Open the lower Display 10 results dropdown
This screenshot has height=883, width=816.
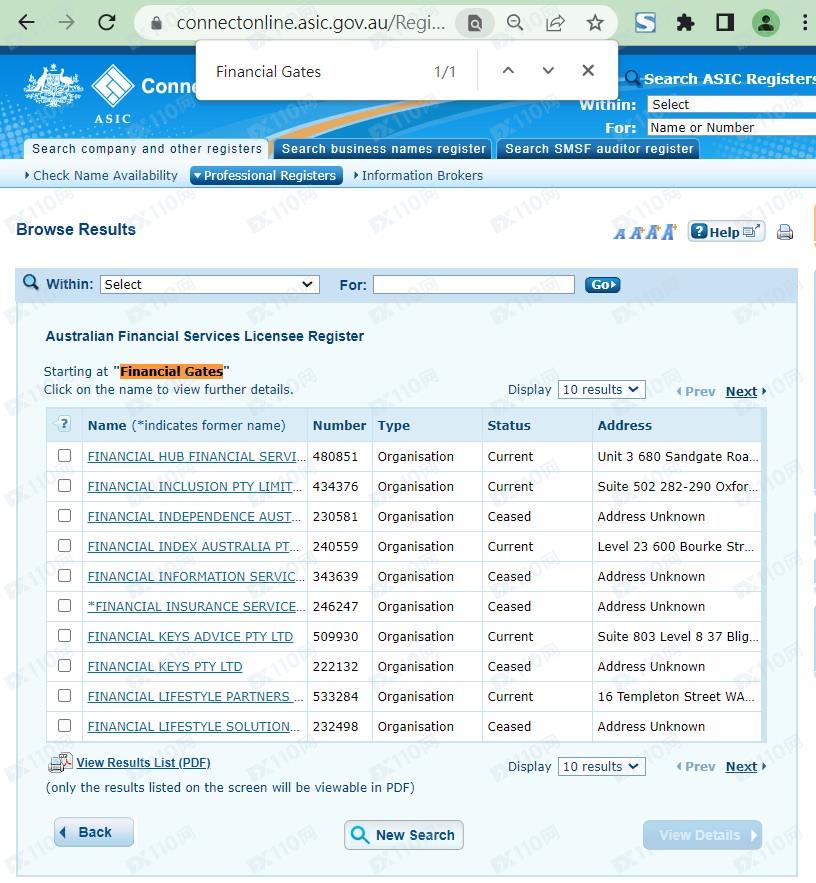click(x=601, y=766)
